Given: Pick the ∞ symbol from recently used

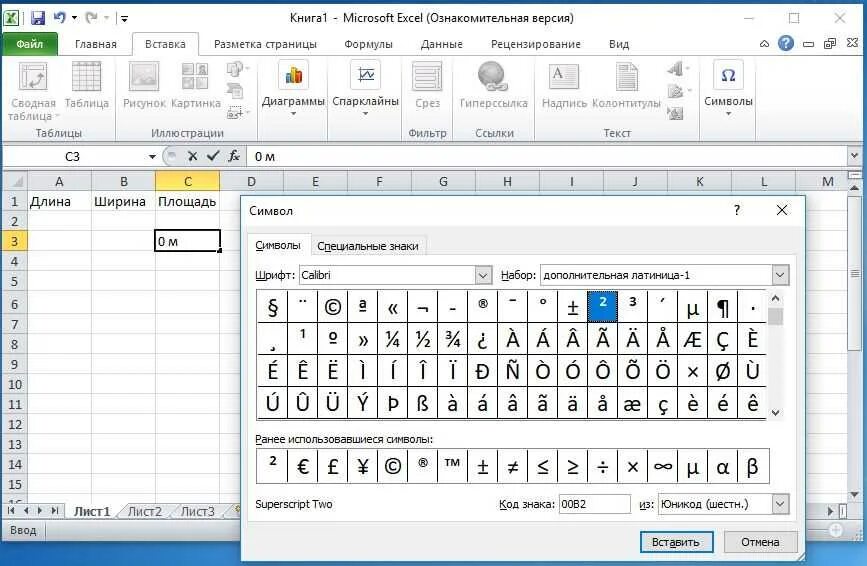Looking at the screenshot, I should point(662,467).
